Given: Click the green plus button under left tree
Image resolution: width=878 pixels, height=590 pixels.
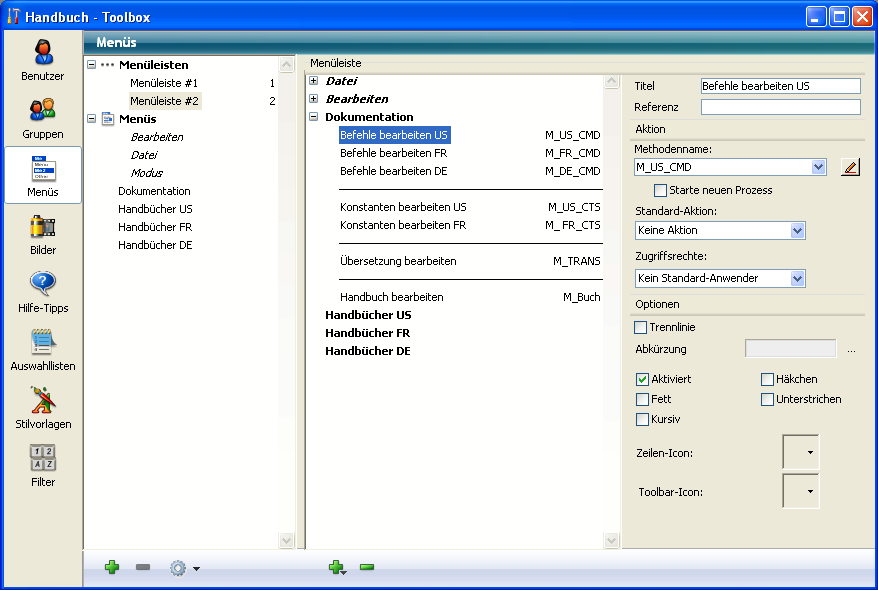Looking at the screenshot, I should pos(112,568).
